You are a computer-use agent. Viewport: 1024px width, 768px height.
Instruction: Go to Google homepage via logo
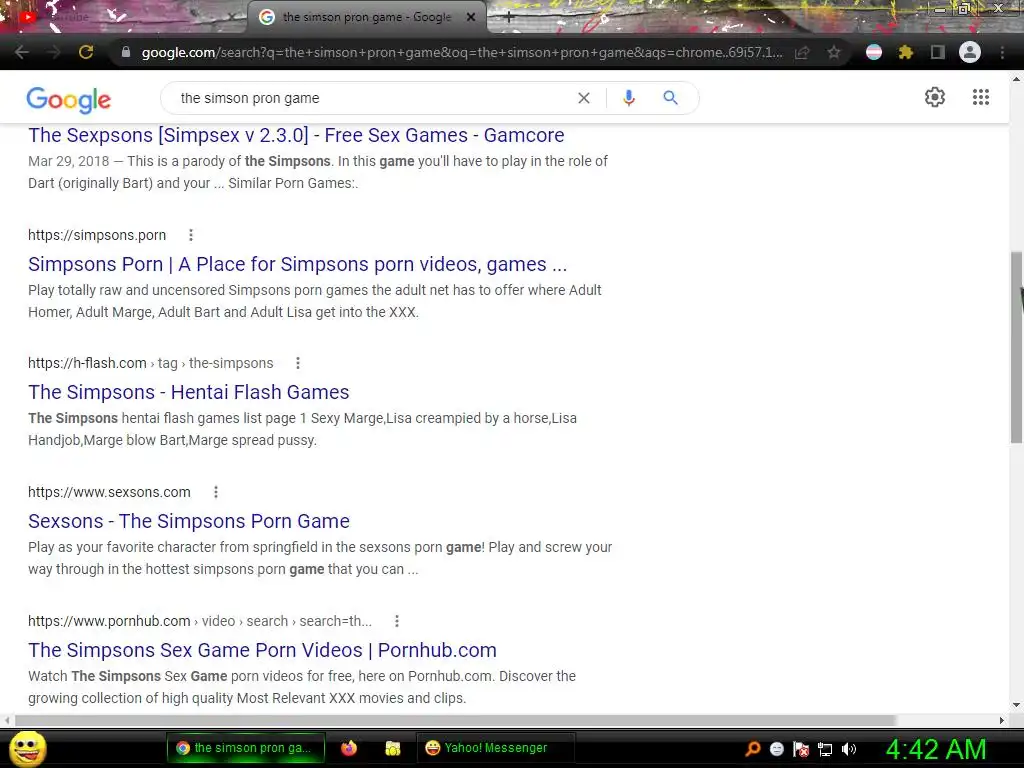pyautogui.click(x=69, y=99)
